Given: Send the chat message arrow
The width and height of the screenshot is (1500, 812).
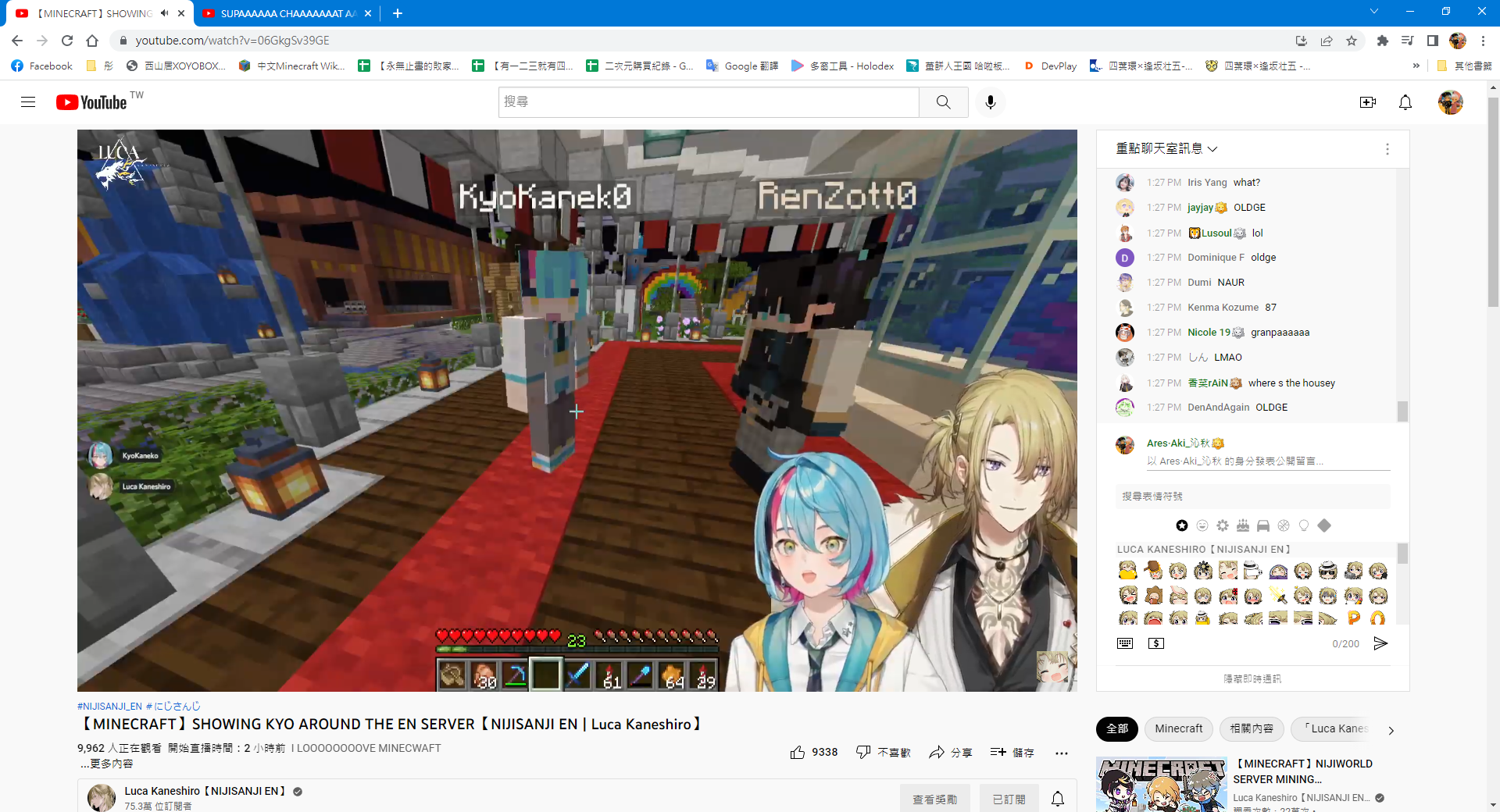Looking at the screenshot, I should click(x=1381, y=643).
